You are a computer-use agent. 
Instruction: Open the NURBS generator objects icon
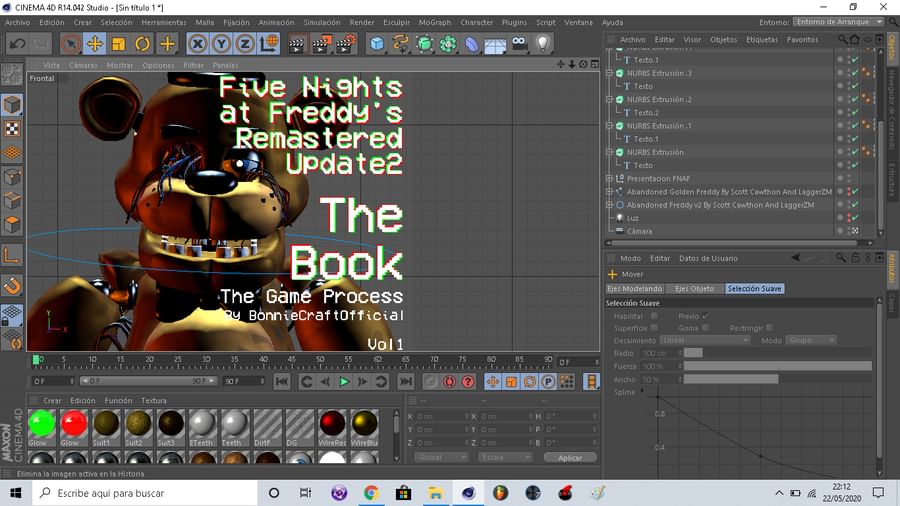pyautogui.click(x=425, y=44)
